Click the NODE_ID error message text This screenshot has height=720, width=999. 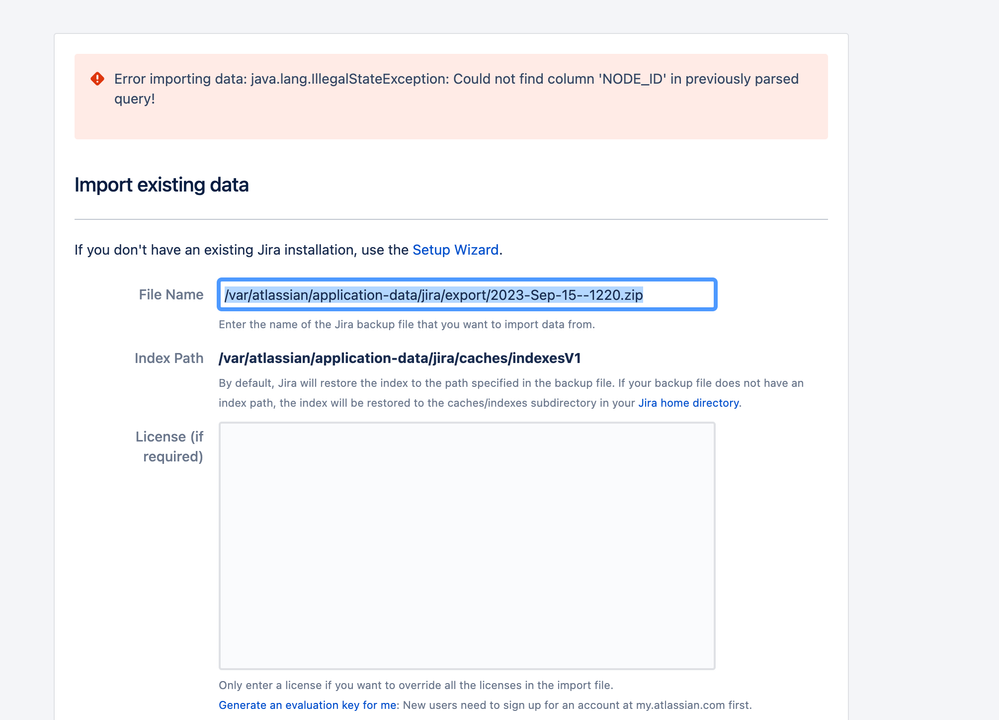point(456,89)
